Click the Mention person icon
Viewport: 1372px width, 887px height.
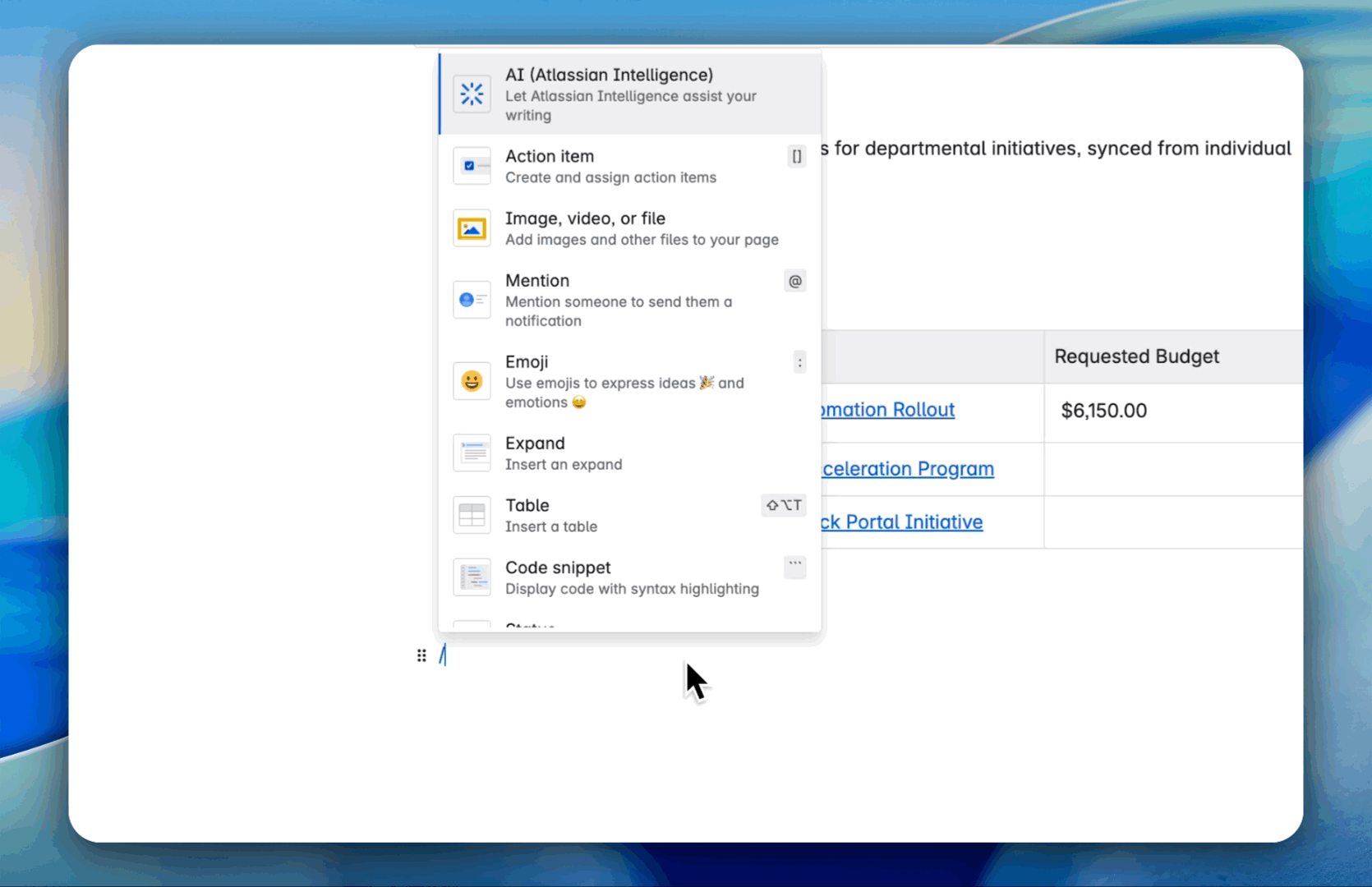[x=472, y=300]
